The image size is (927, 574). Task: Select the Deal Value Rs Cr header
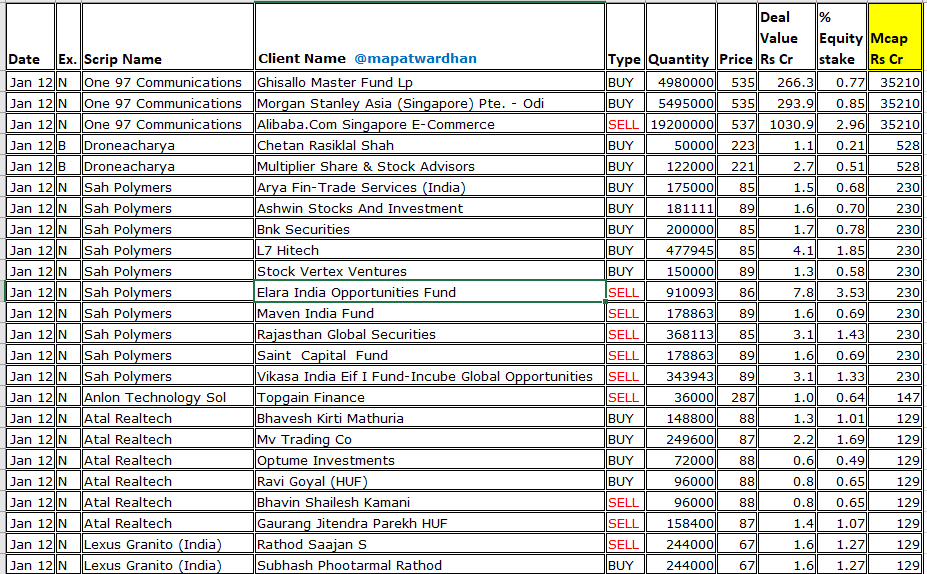click(x=787, y=37)
